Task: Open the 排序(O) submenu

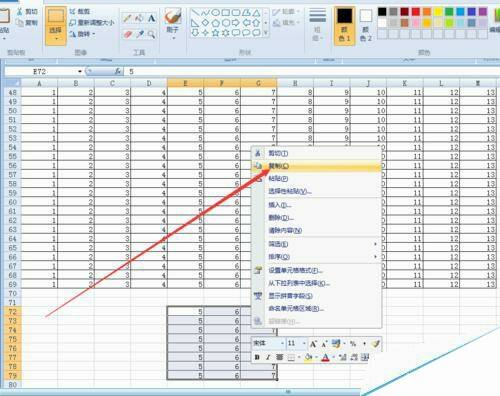Action: pyautogui.click(x=316, y=257)
